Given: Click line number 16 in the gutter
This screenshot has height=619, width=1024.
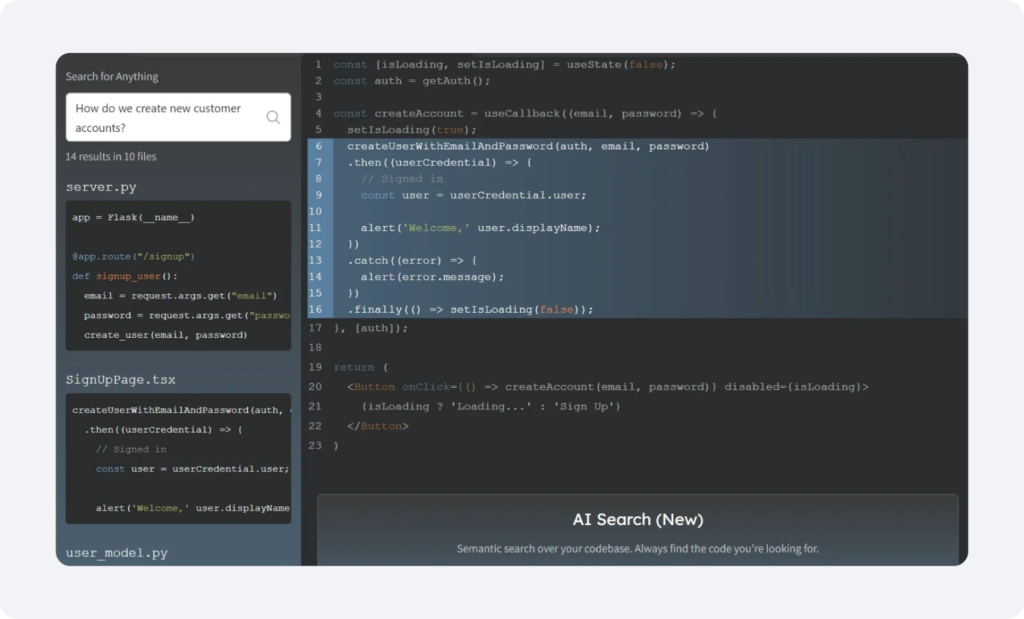Looking at the screenshot, I should [315, 310].
